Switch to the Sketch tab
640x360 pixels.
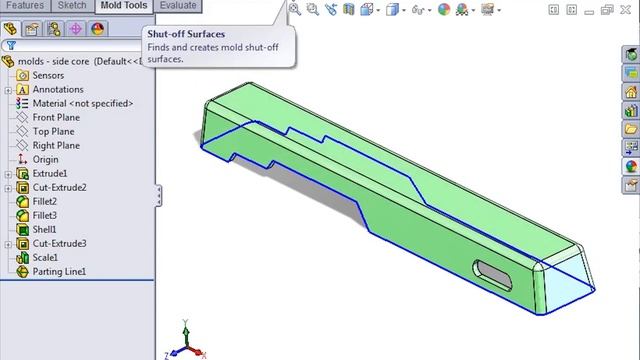[x=72, y=6]
